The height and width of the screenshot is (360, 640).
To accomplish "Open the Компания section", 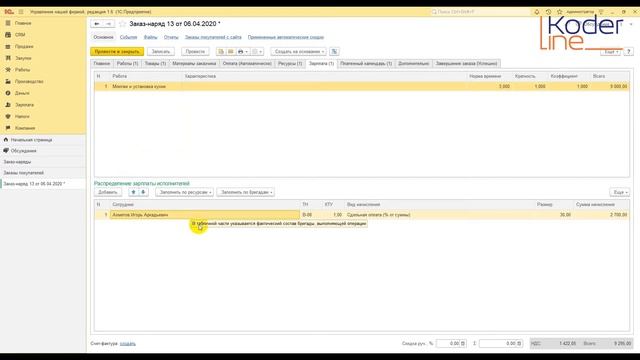I will click(x=24, y=128).
